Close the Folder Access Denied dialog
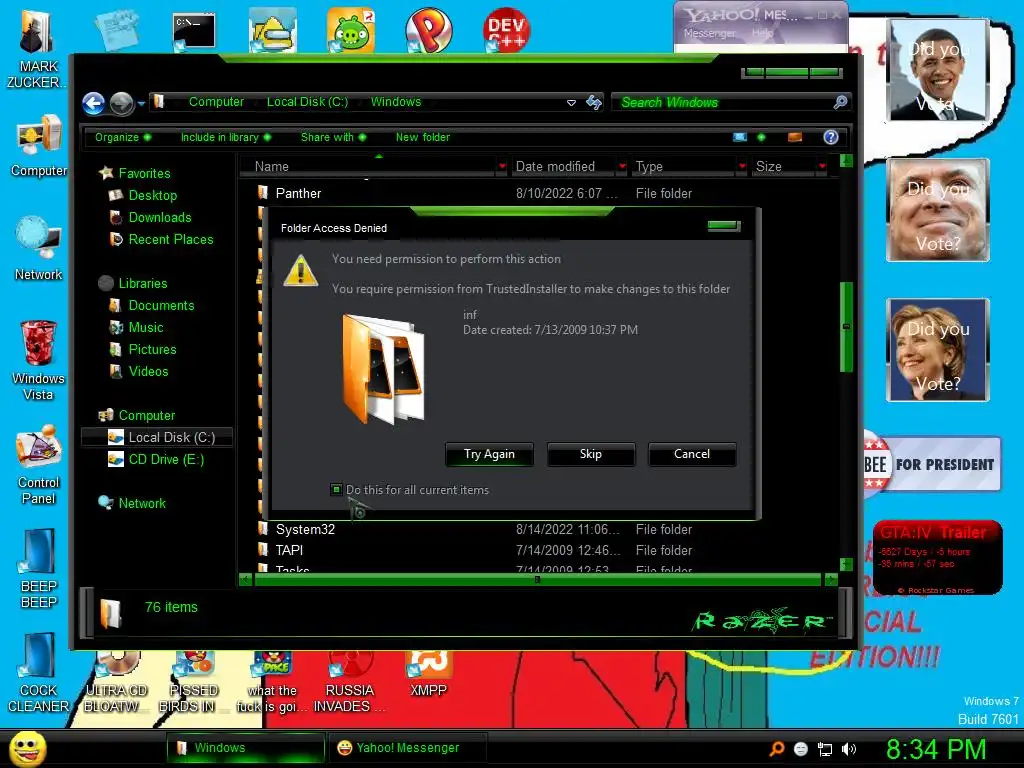 click(724, 226)
